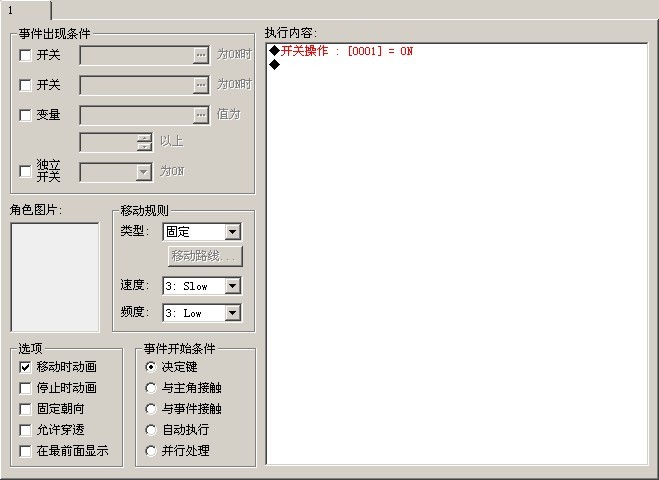This screenshot has height=480, width=659.
Task: Select the 自动执行 trigger radio button
Action: tap(150, 430)
